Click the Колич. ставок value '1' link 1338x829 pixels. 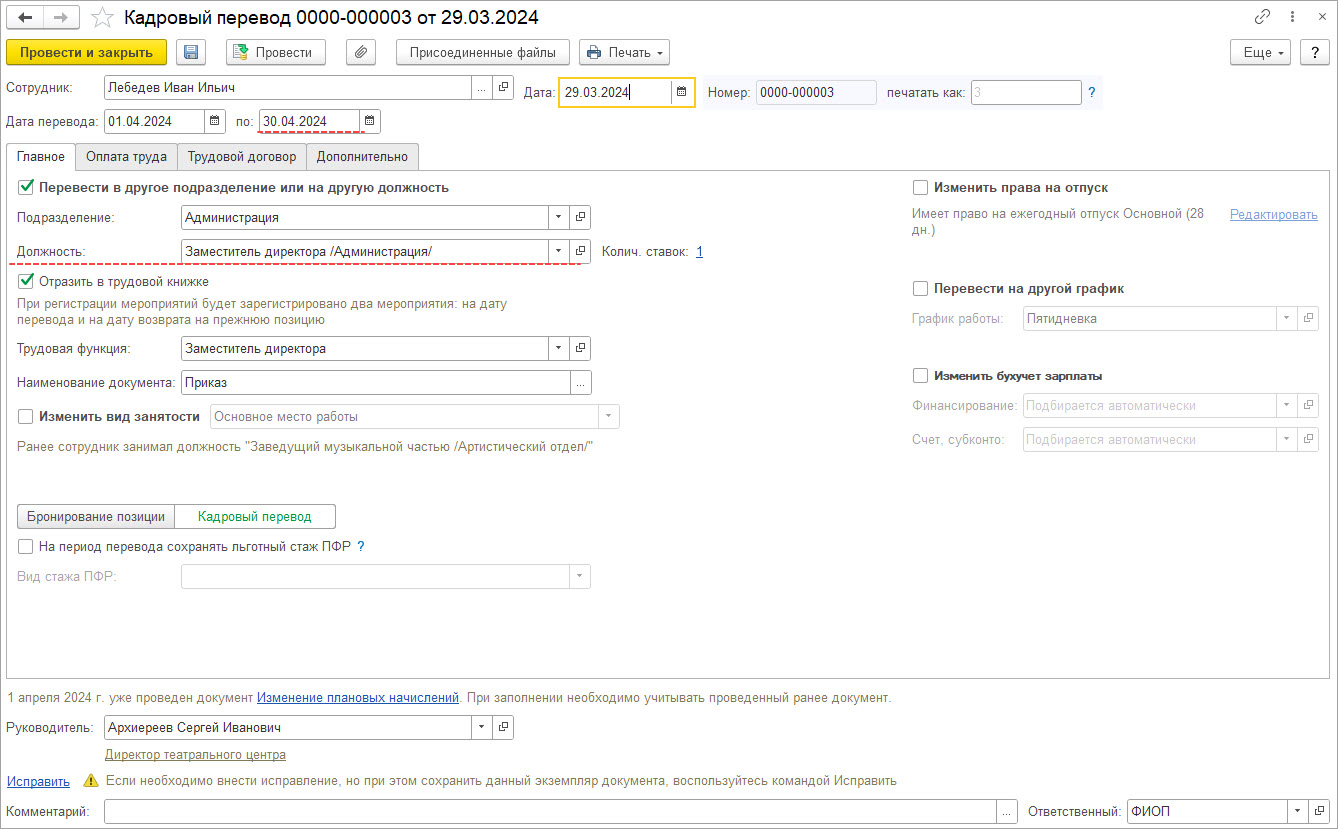click(699, 252)
